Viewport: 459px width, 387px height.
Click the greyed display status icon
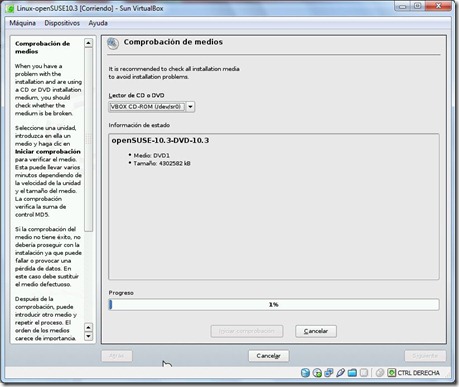pos(364,373)
